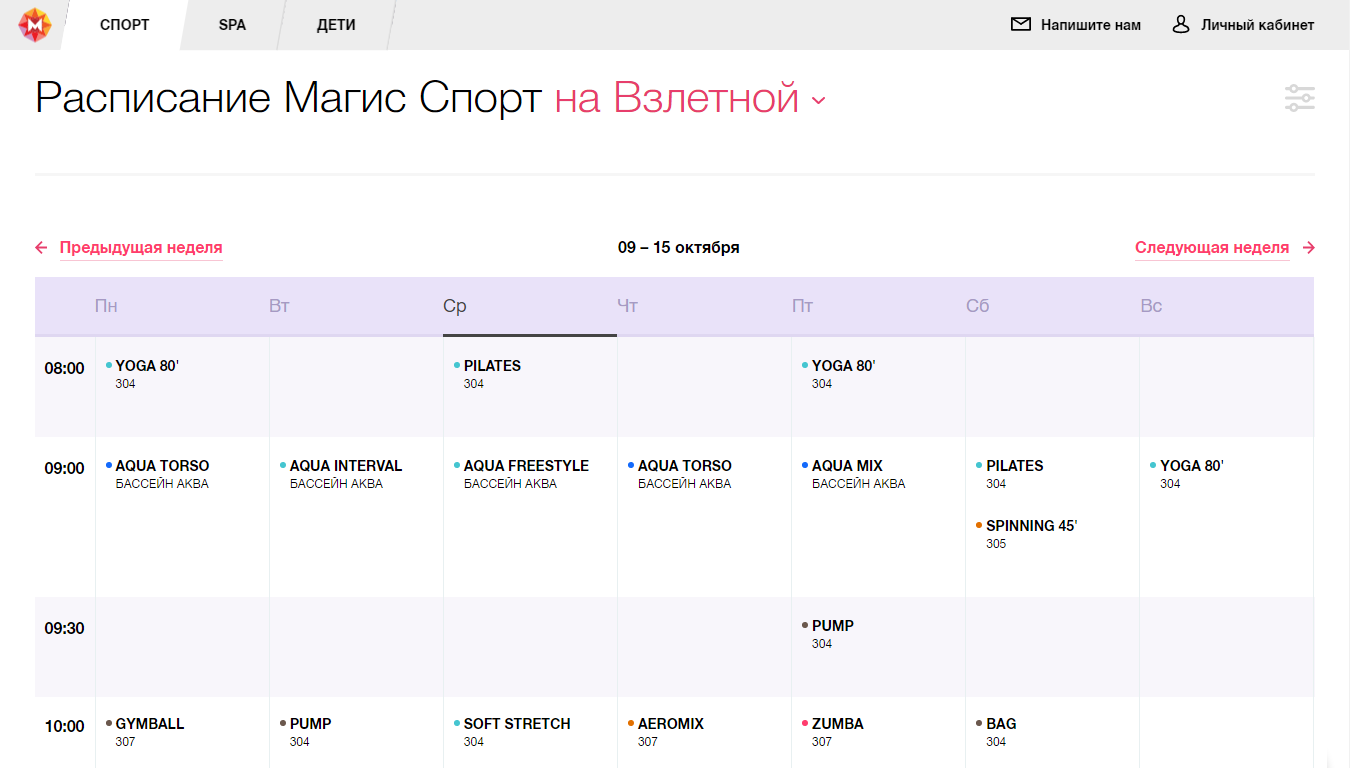
Task: Click left arrow for previous week
Action: 41,248
